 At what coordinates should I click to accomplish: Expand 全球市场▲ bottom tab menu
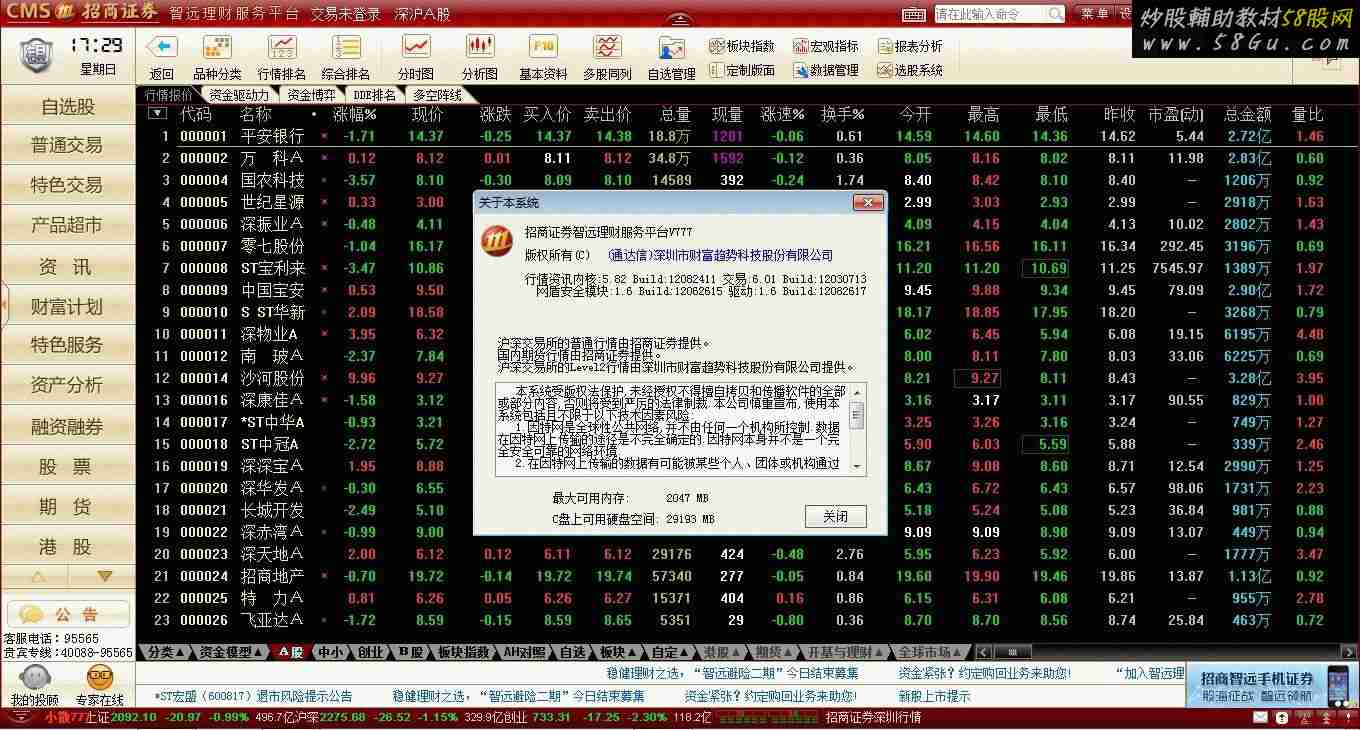930,652
